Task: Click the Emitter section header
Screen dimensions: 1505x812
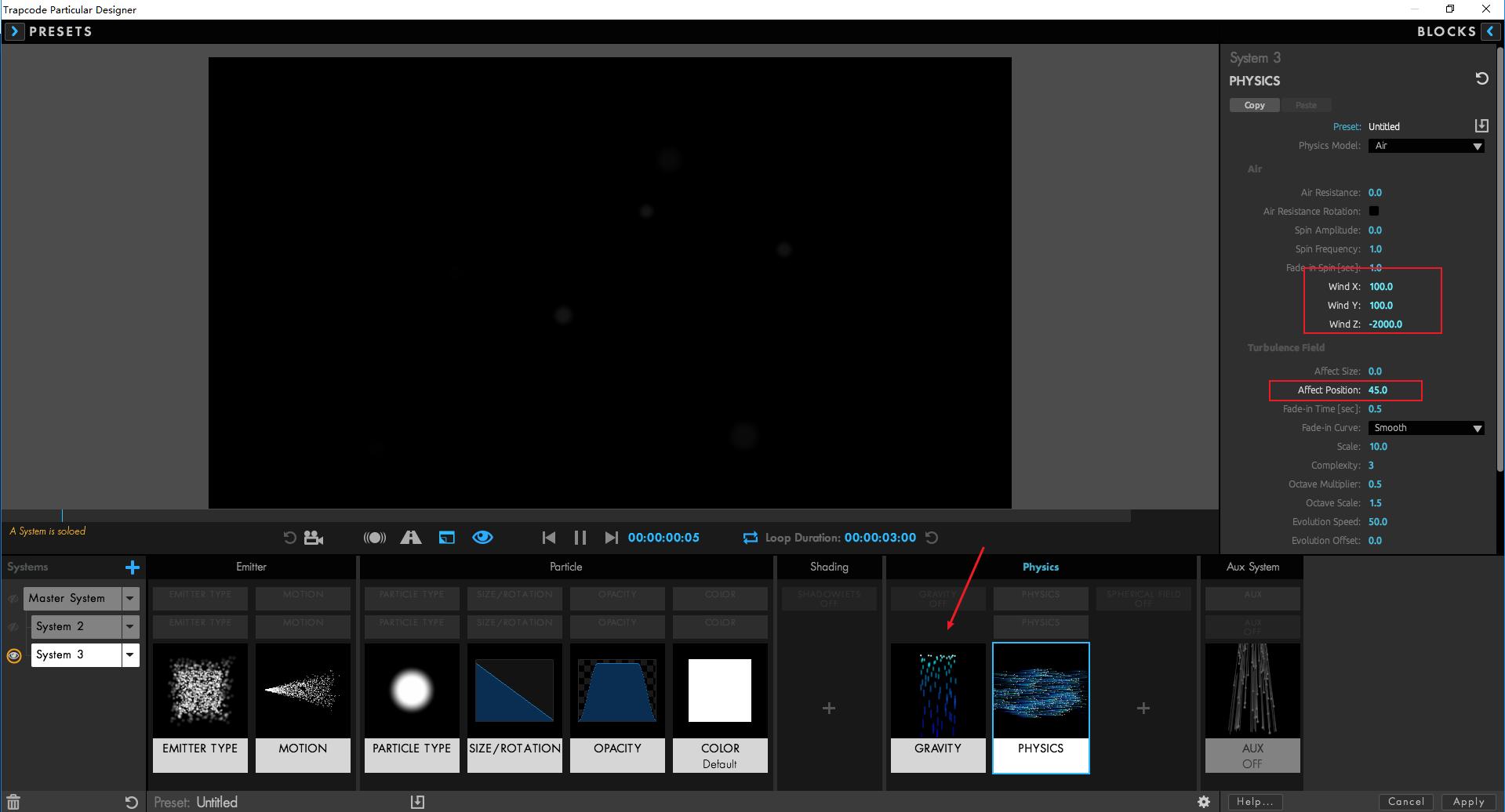Action: (251, 567)
